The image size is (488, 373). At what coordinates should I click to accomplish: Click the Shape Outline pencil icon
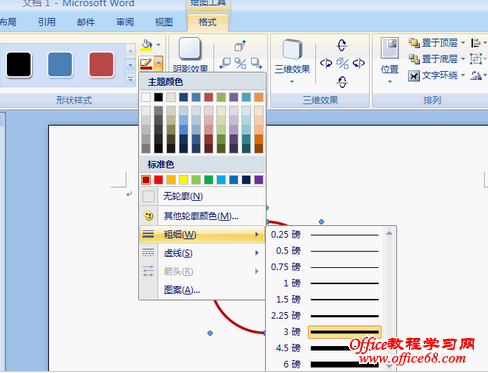[x=146, y=63]
